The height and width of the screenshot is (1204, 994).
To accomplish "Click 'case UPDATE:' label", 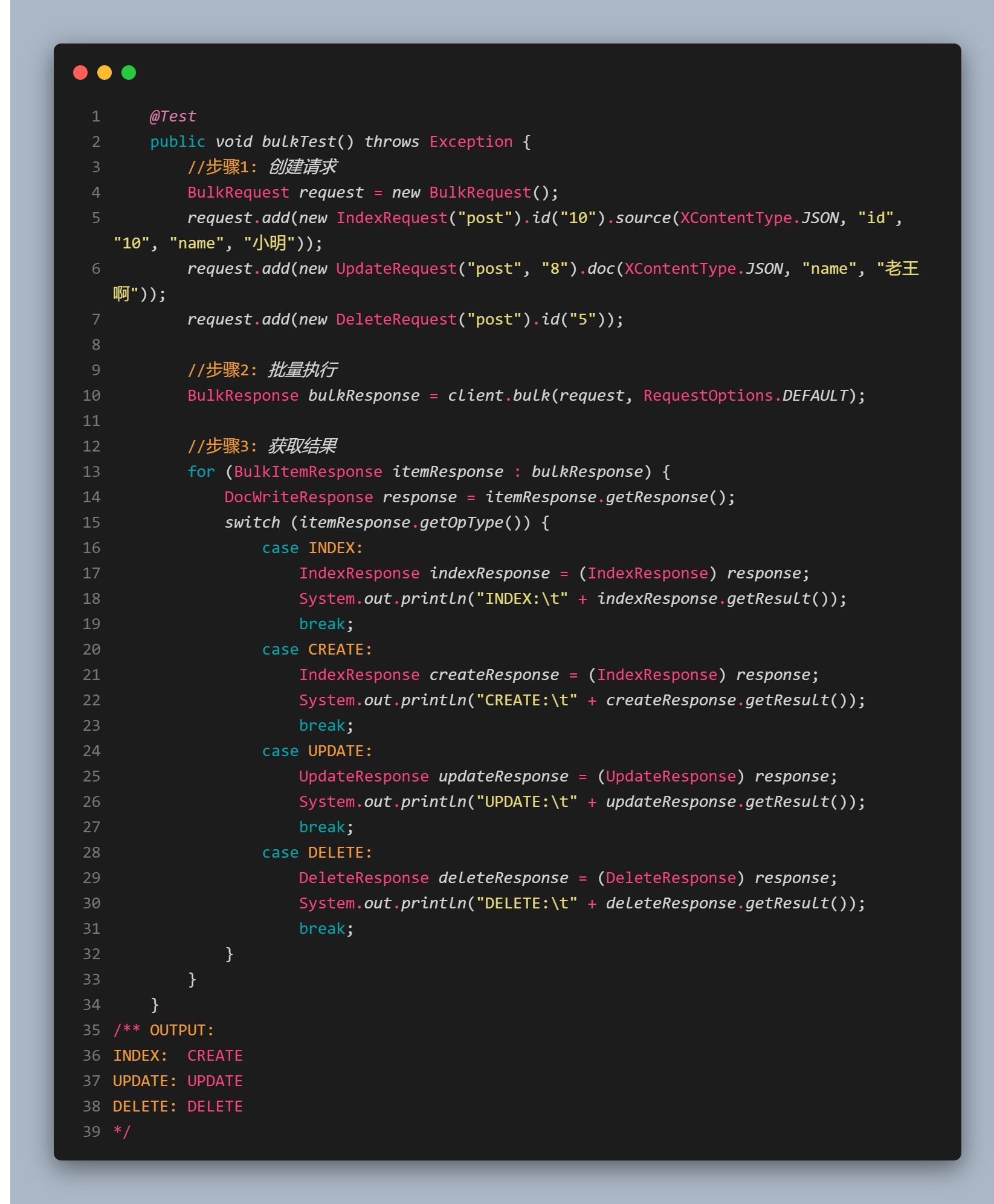I will click(317, 751).
